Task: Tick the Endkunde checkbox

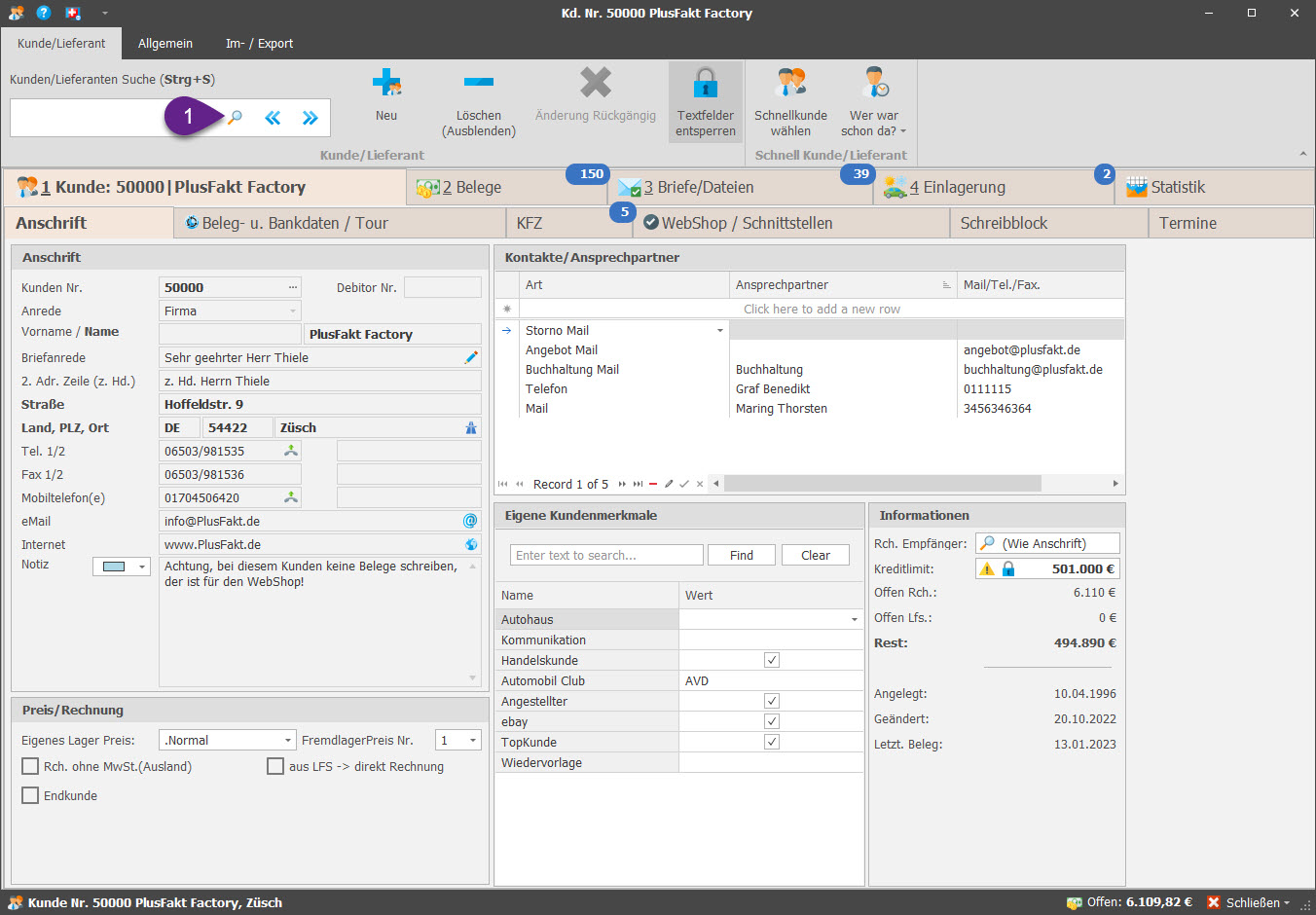Action: coord(30,796)
